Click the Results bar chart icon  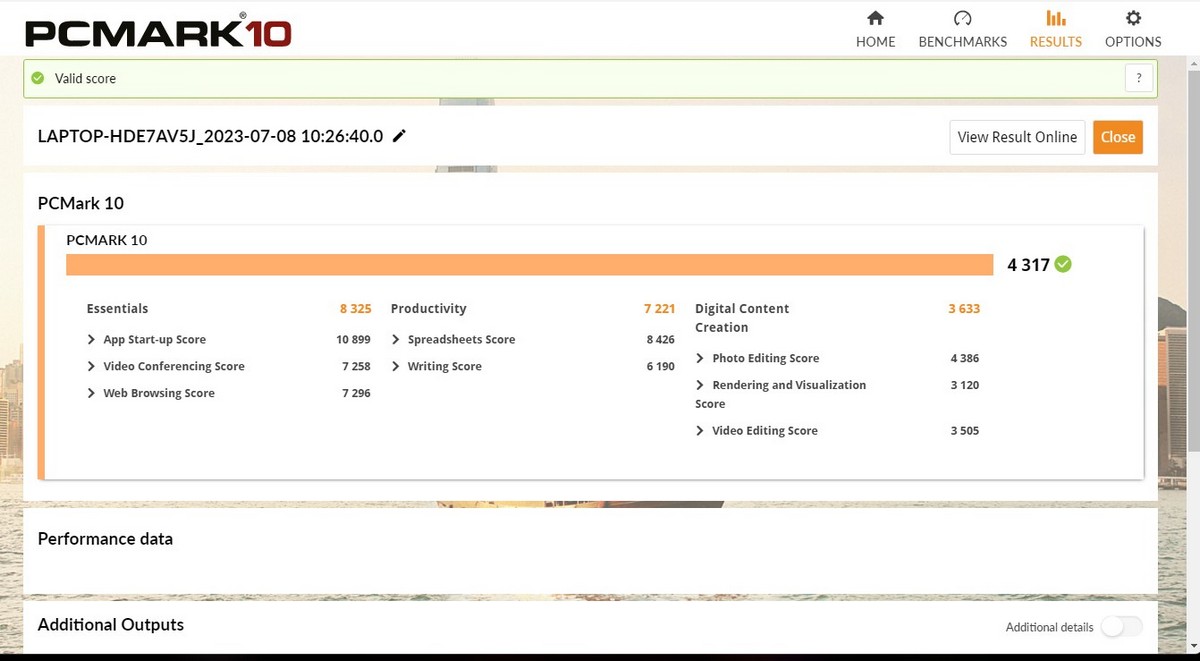pyautogui.click(x=1056, y=18)
